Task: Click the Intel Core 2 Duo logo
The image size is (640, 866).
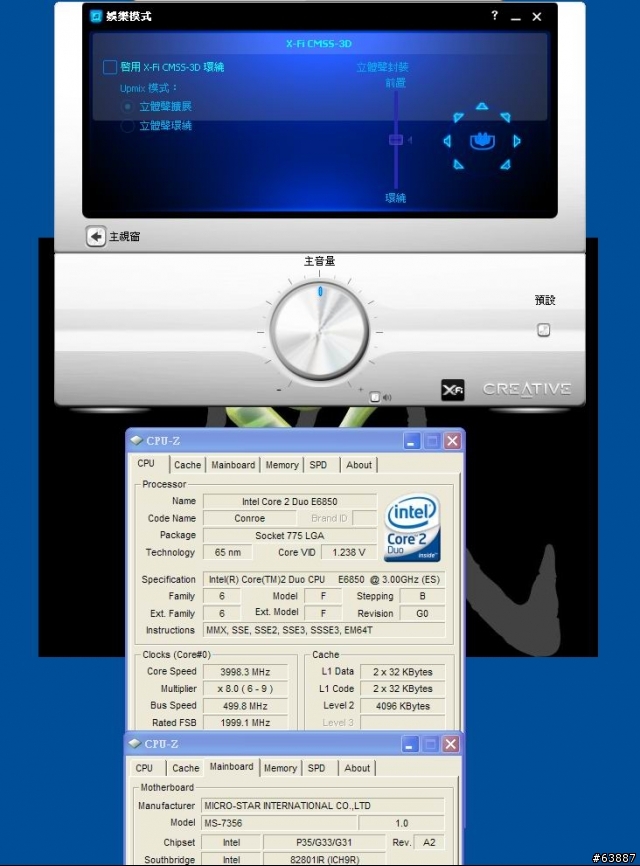Action: coord(412,527)
